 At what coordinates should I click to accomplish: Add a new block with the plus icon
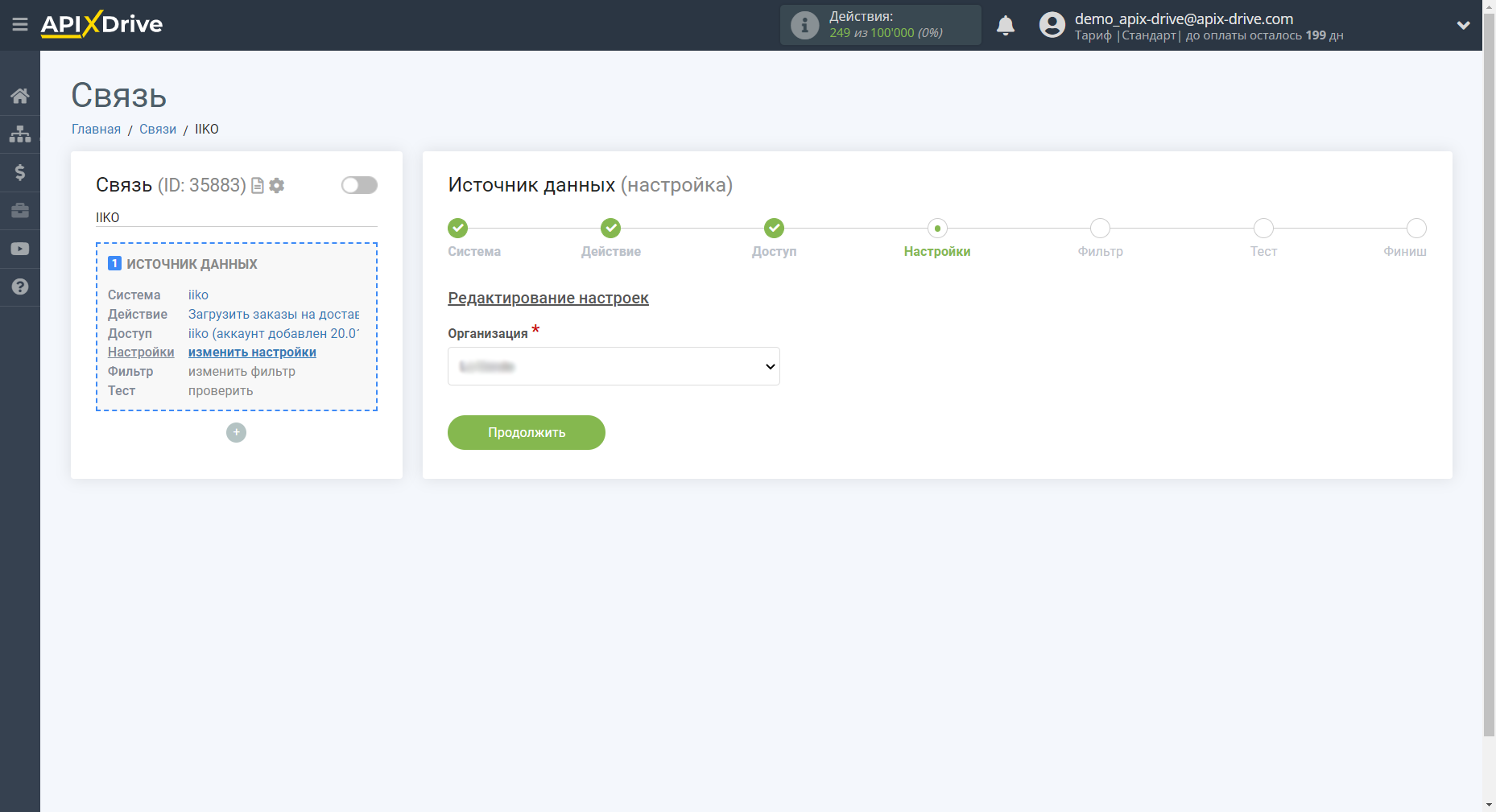(236, 432)
